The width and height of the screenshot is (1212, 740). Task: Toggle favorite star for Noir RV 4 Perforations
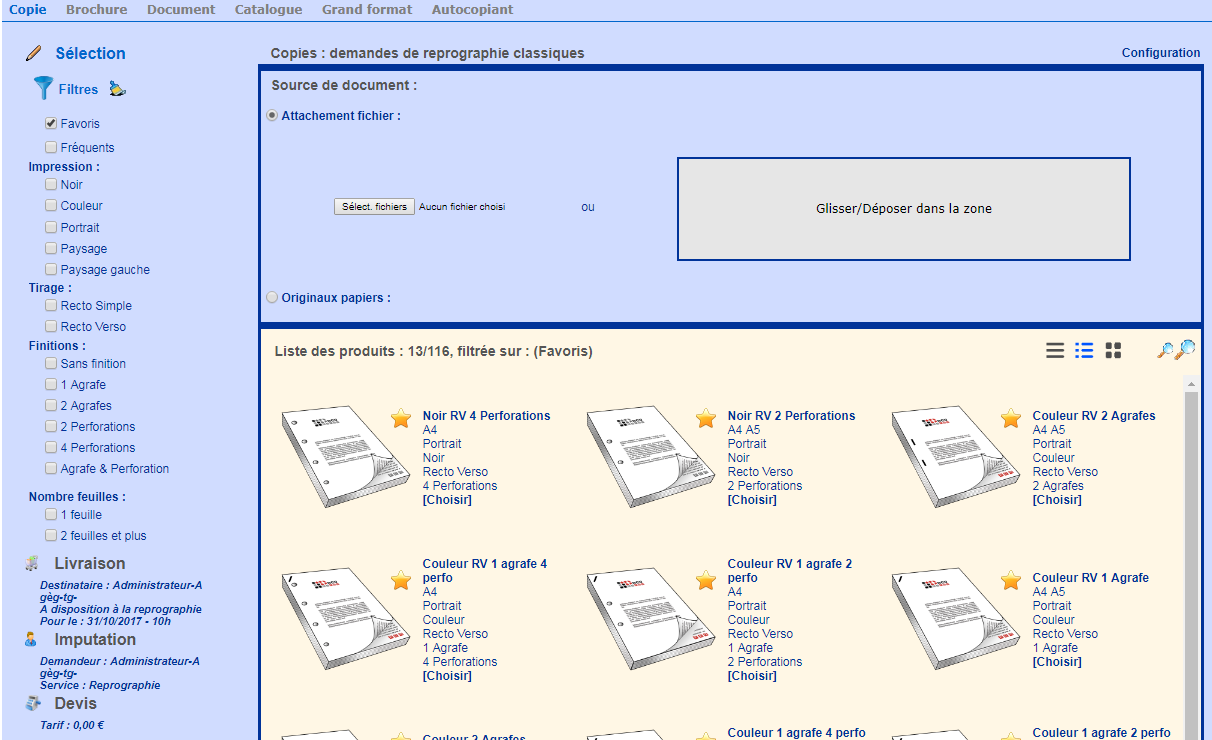(x=401, y=418)
